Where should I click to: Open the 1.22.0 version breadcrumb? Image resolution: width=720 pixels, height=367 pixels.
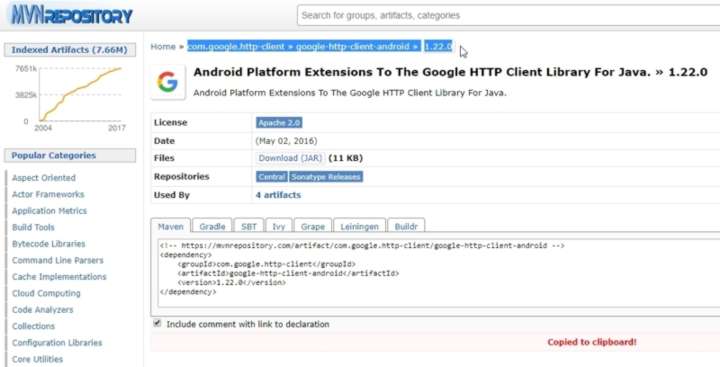(438, 46)
